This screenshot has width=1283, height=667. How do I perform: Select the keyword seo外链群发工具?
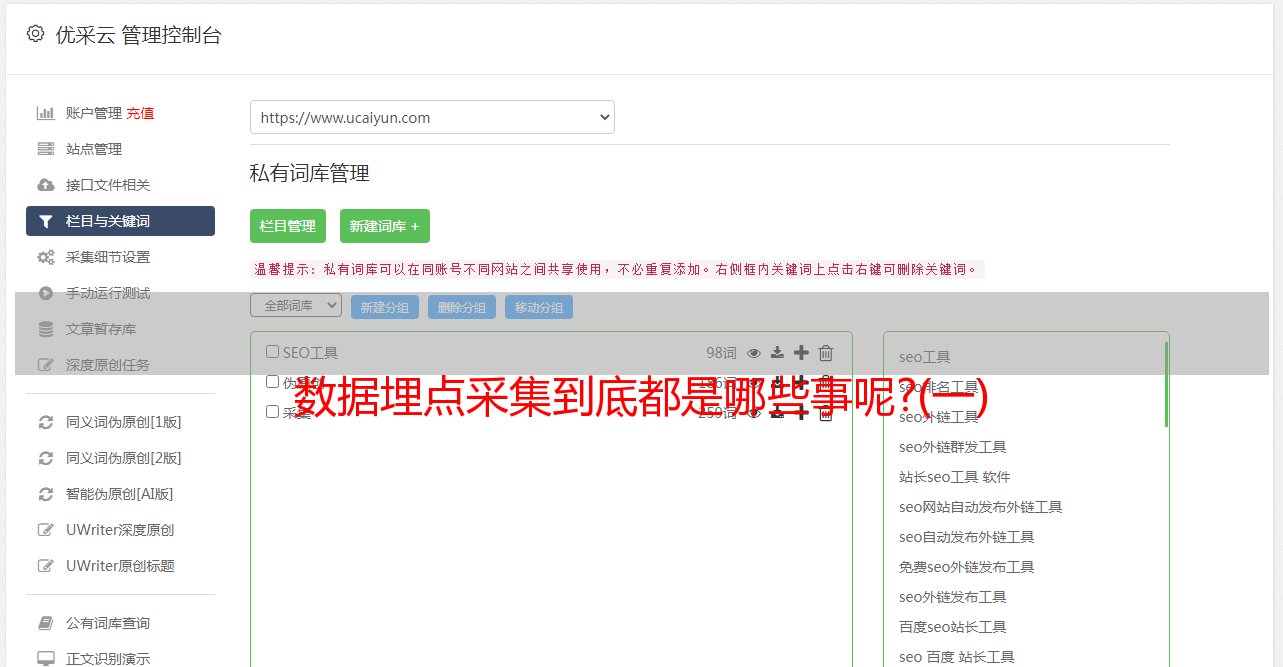(953, 447)
